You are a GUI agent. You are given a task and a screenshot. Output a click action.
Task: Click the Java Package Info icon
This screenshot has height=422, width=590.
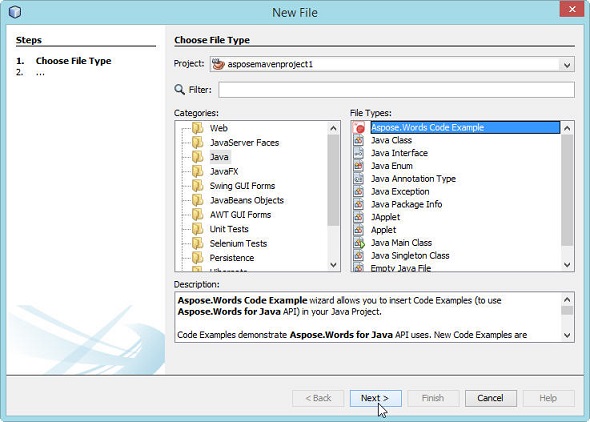pos(359,204)
